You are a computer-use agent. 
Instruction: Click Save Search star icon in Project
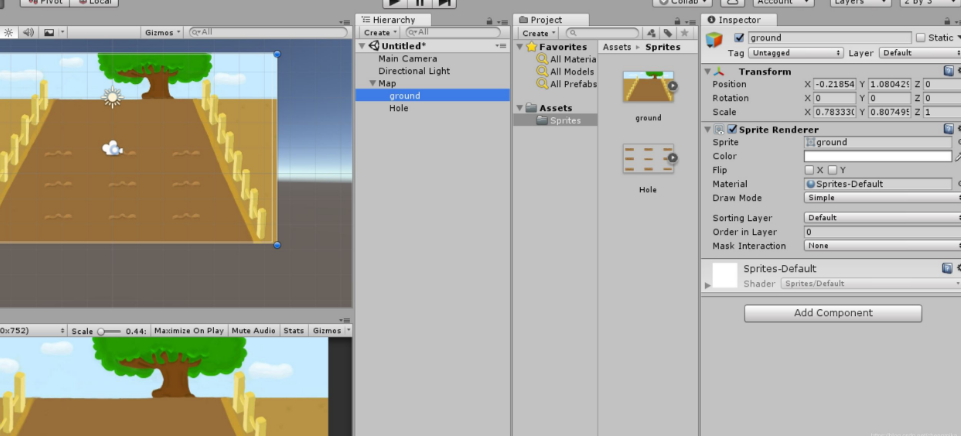click(x=685, y=33)
